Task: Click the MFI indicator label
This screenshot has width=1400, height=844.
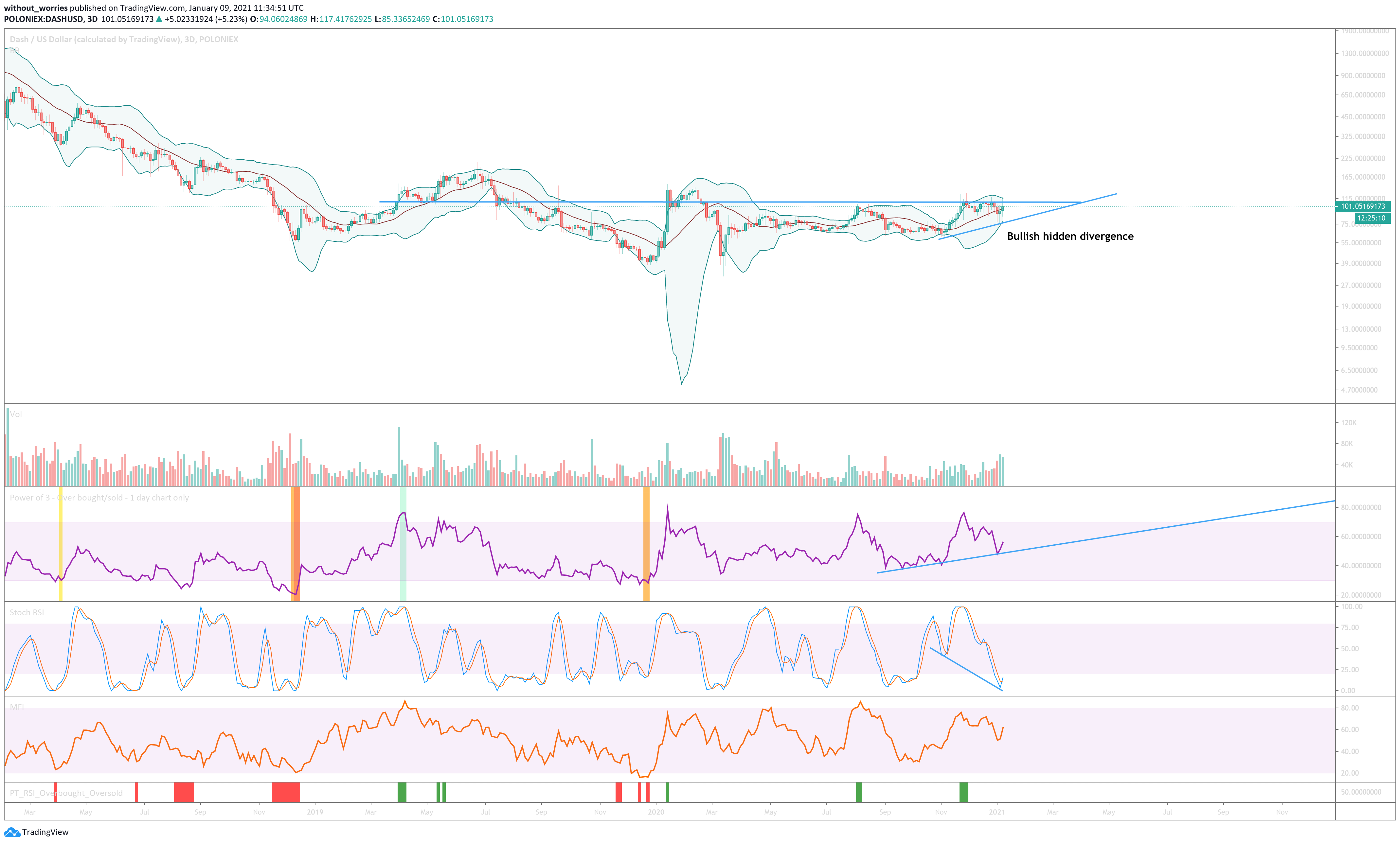Action: 17,707
